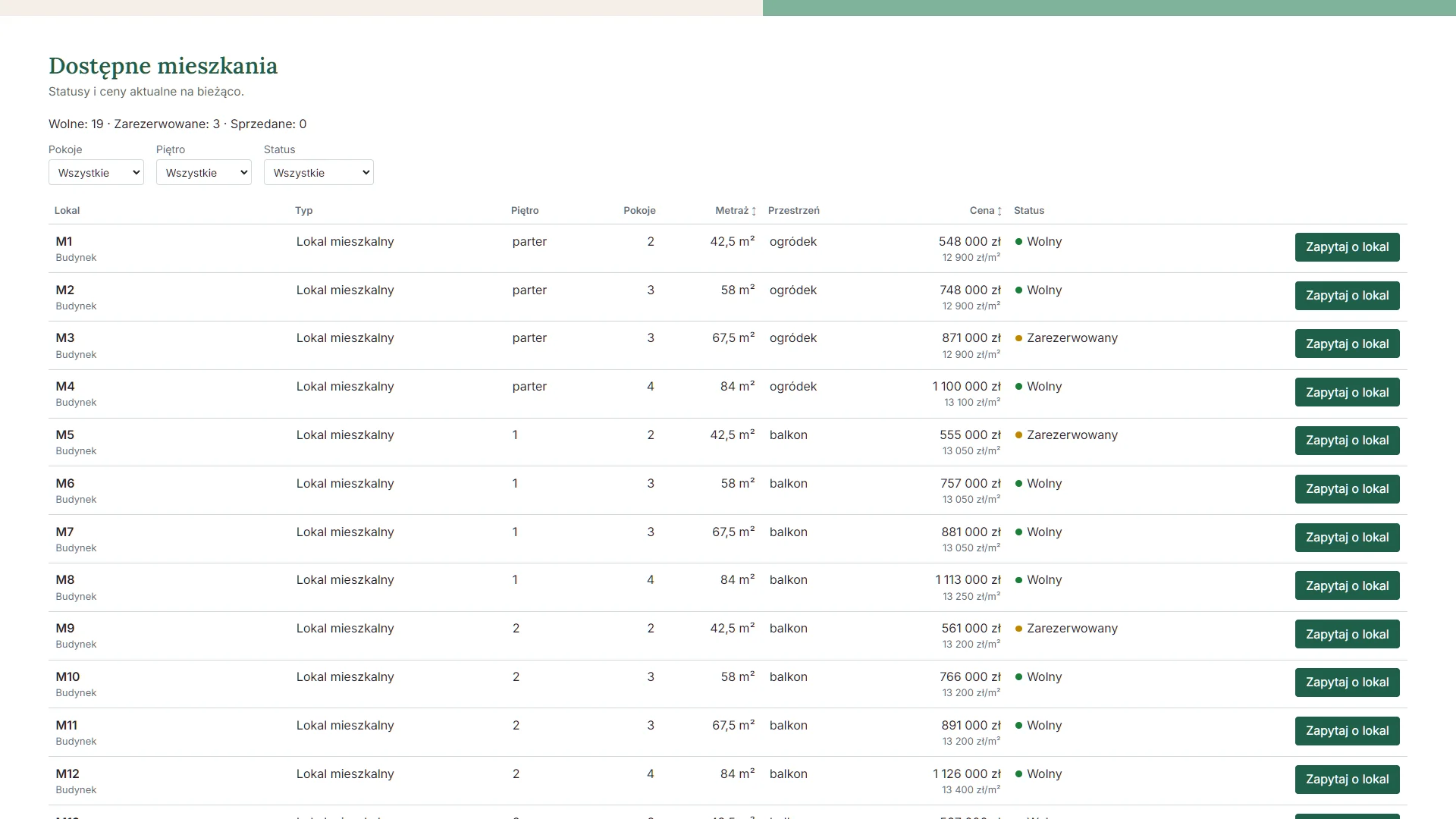Viewport: 1456px width, 819px height.
Task: Inquire about apartment M6
Action: [x=1347, y=489]
